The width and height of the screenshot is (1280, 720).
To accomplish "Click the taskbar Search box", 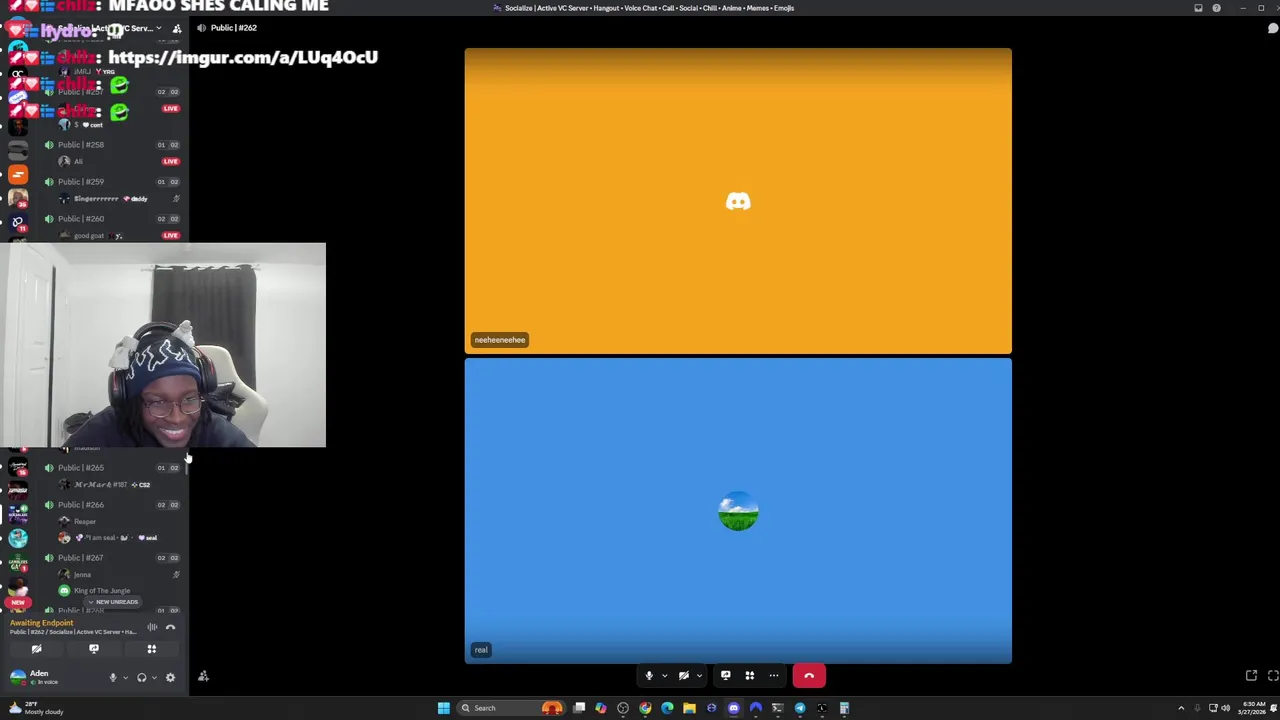I will (x=511, y=708).
